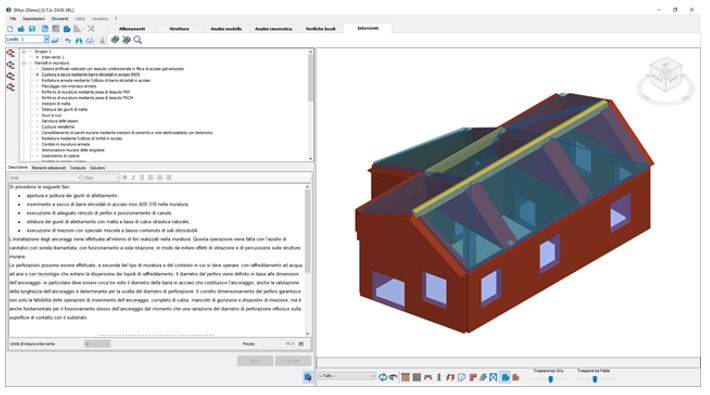Click the brown textured wall display icon

pyautogui.click(x=405, y=377)
